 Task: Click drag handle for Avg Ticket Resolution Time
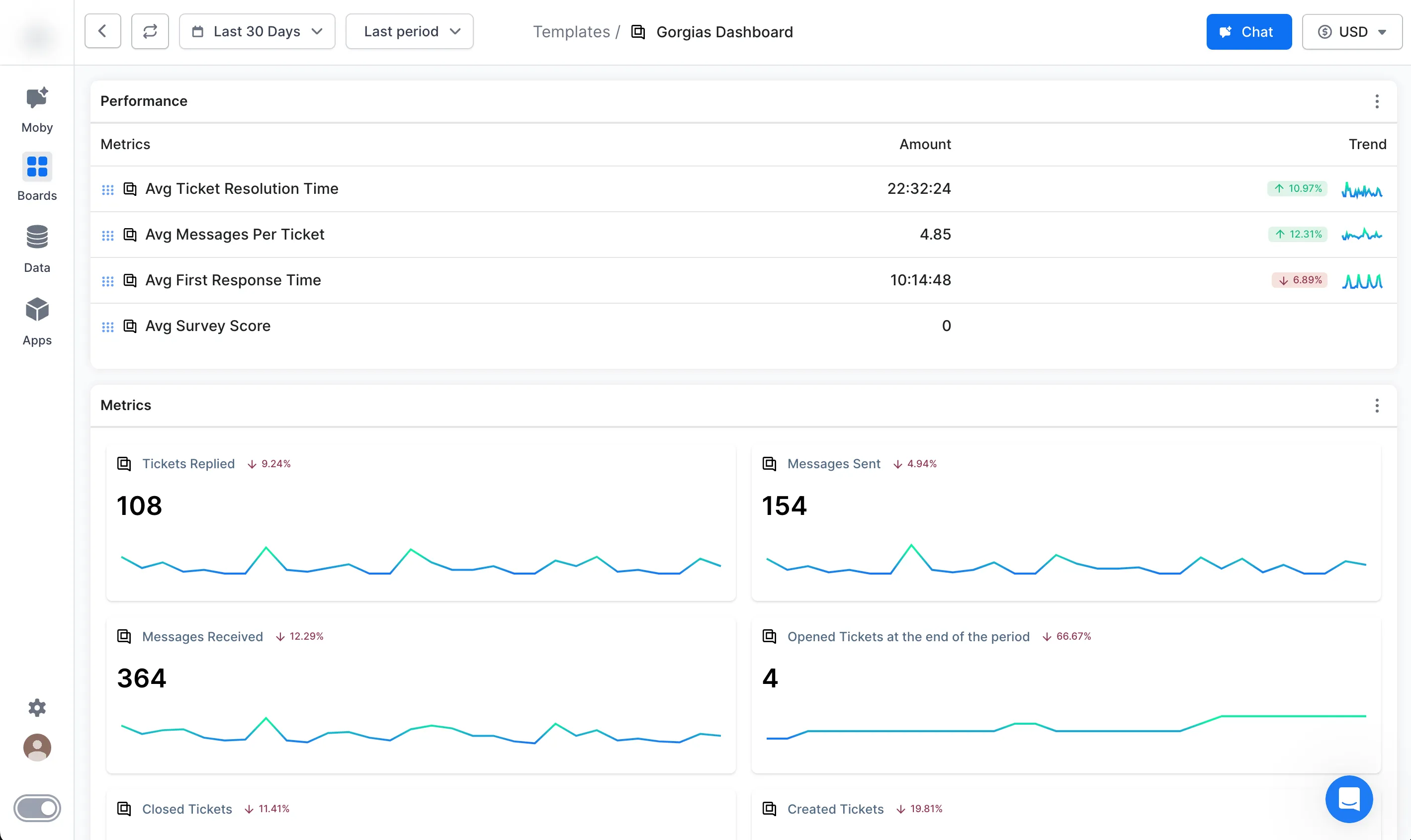107,190
